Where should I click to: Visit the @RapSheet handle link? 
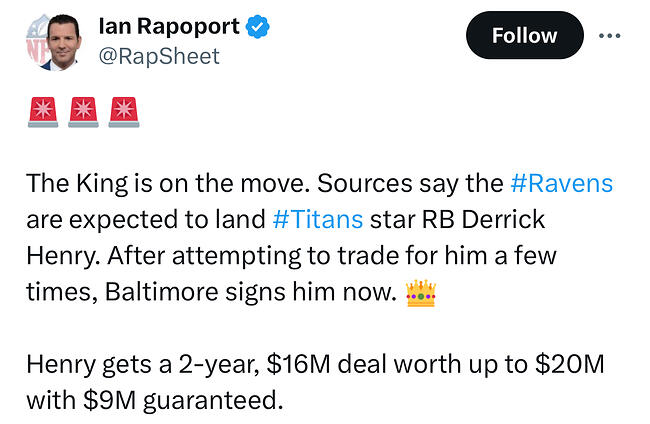tap(158, 56)
